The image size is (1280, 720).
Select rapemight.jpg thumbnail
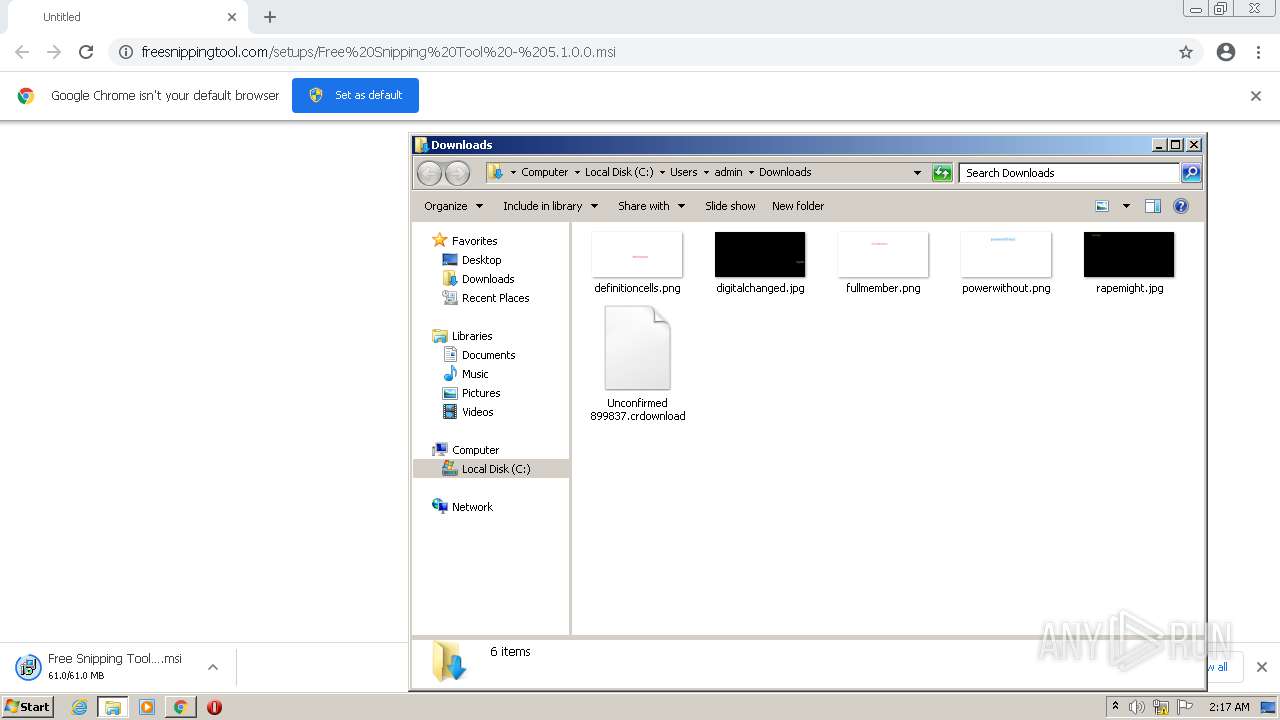click(1129, 255)
